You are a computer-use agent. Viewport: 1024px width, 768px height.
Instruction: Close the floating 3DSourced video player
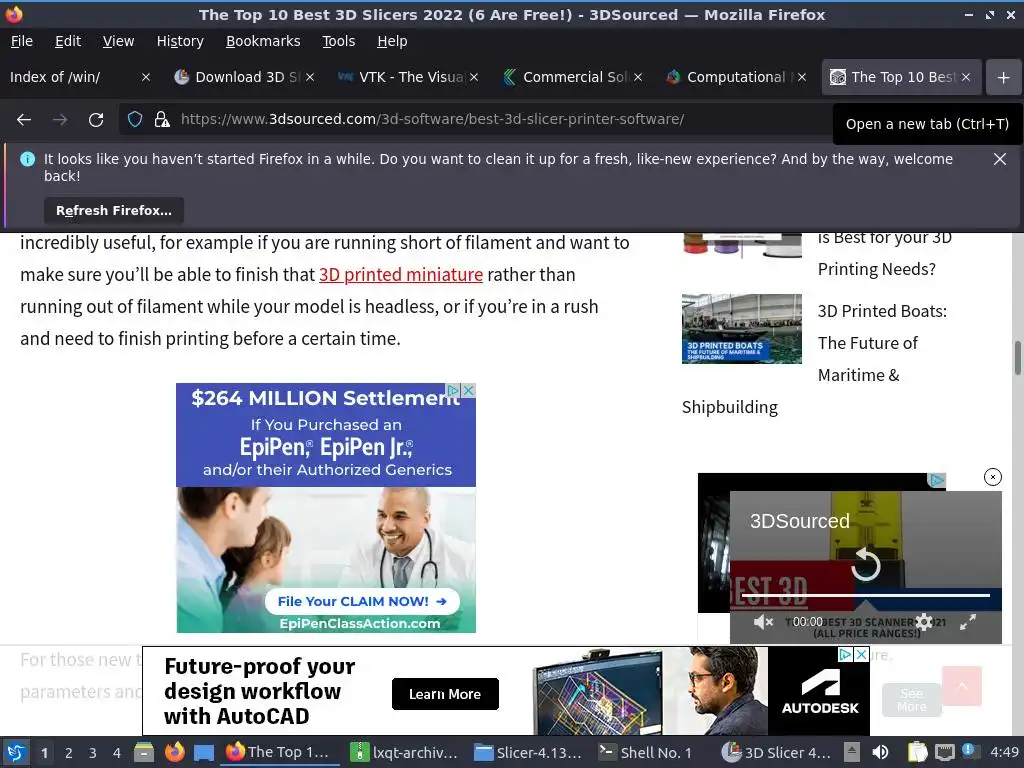993,477
